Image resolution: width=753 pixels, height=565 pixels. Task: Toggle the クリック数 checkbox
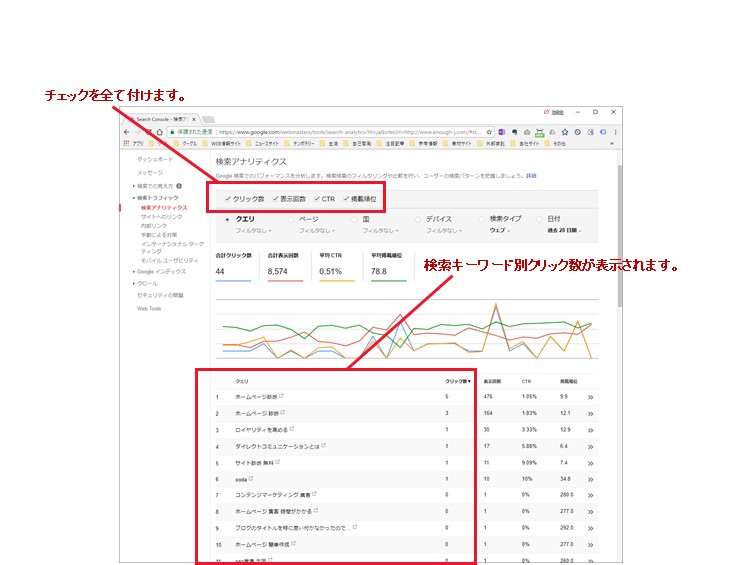point(228,199)
